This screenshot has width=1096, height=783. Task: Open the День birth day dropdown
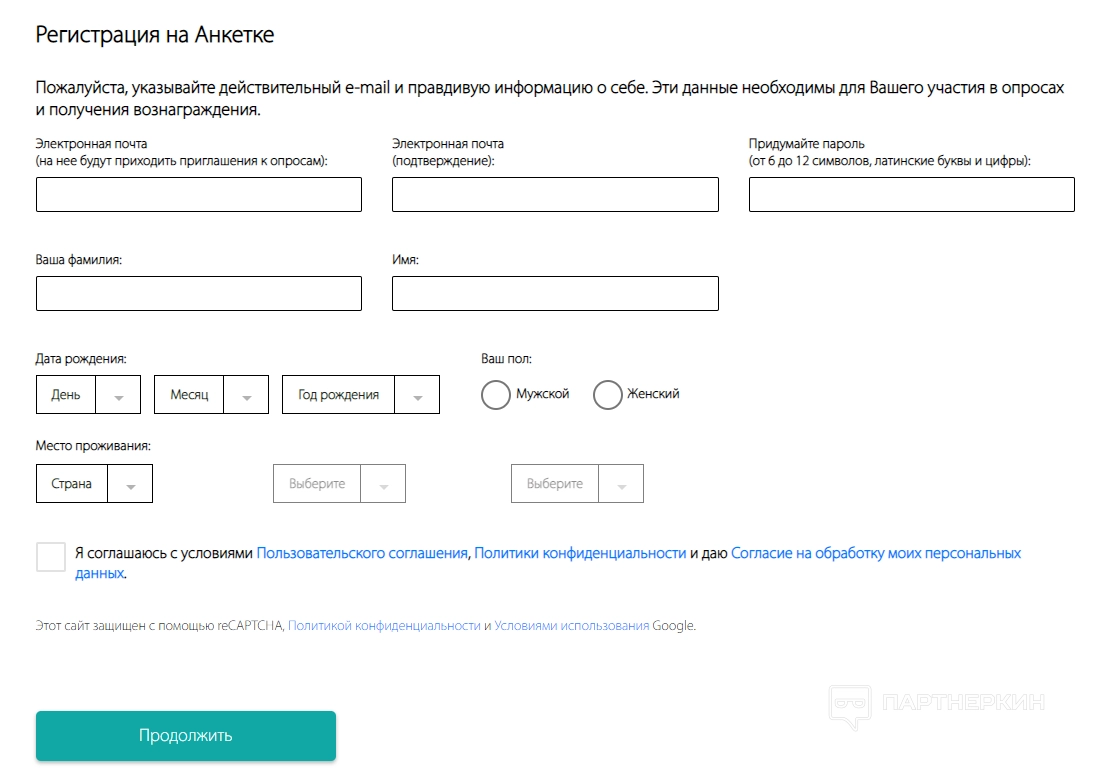pos(88,395)
